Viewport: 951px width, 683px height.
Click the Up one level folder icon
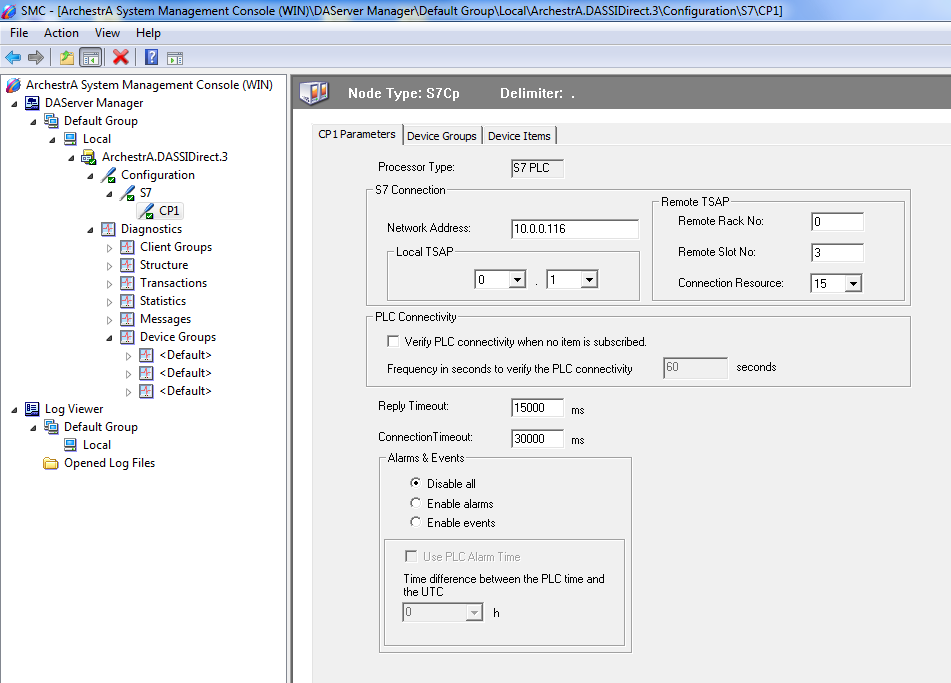(66, 57)
